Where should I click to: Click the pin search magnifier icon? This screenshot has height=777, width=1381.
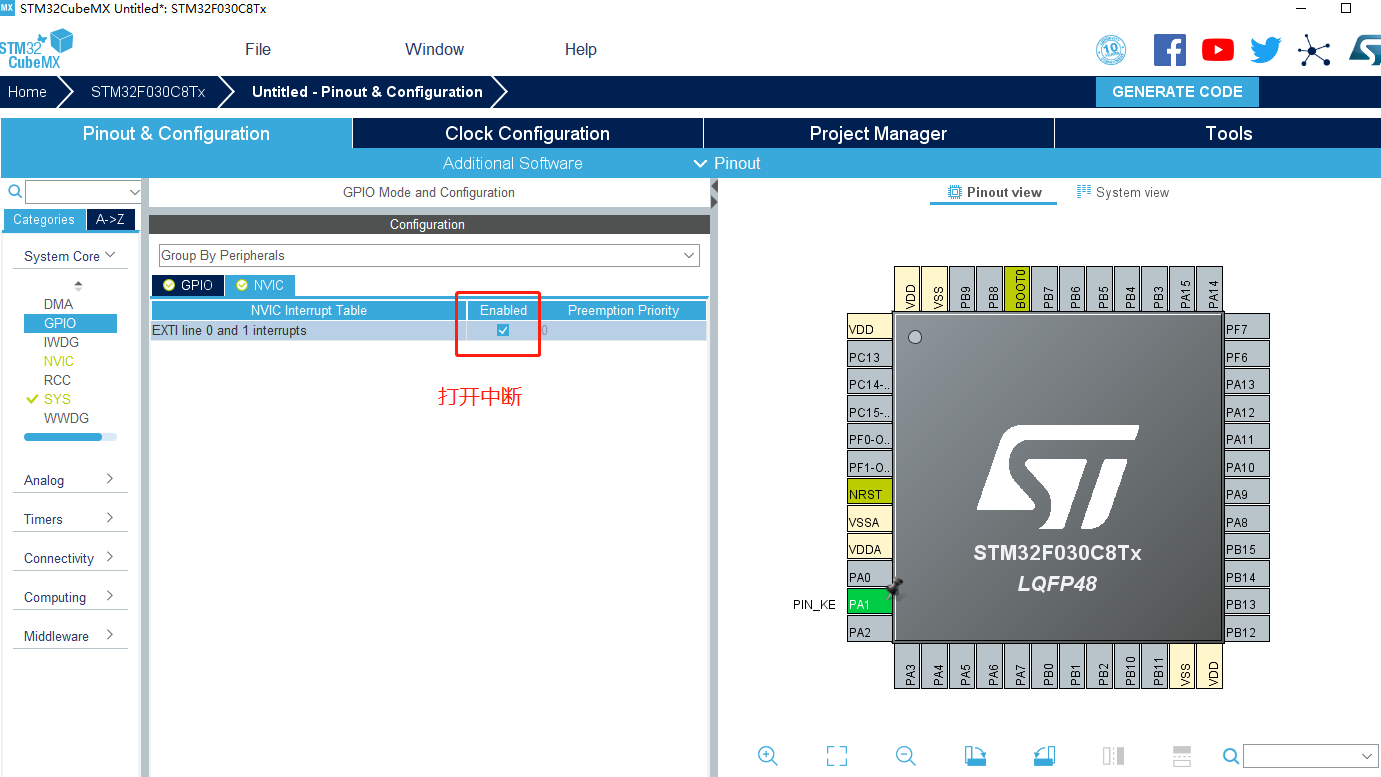[x=1232, y=756]
